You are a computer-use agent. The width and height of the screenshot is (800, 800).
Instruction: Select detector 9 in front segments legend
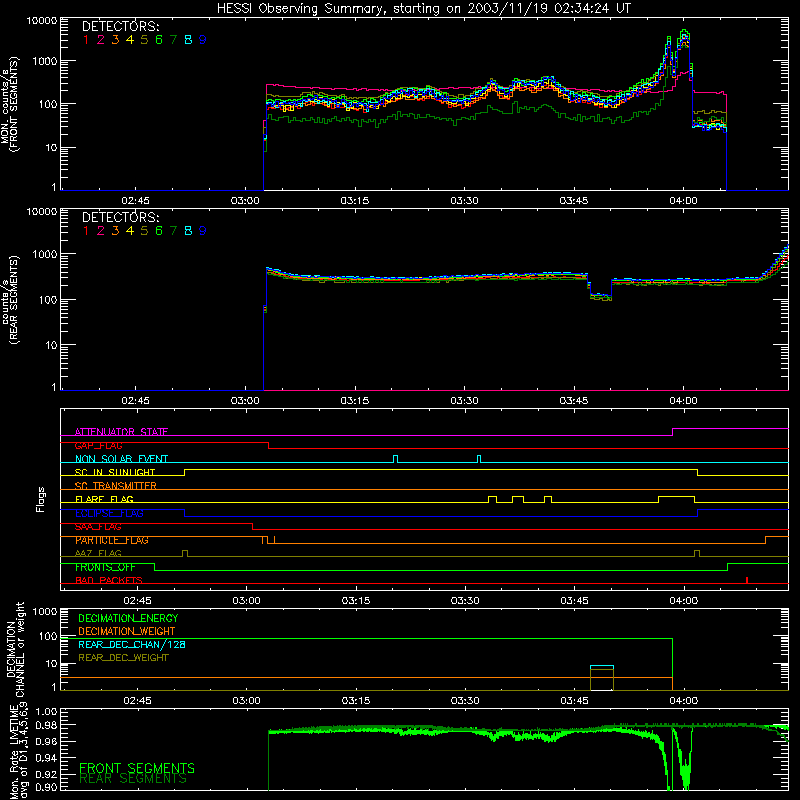click(203, 40)
